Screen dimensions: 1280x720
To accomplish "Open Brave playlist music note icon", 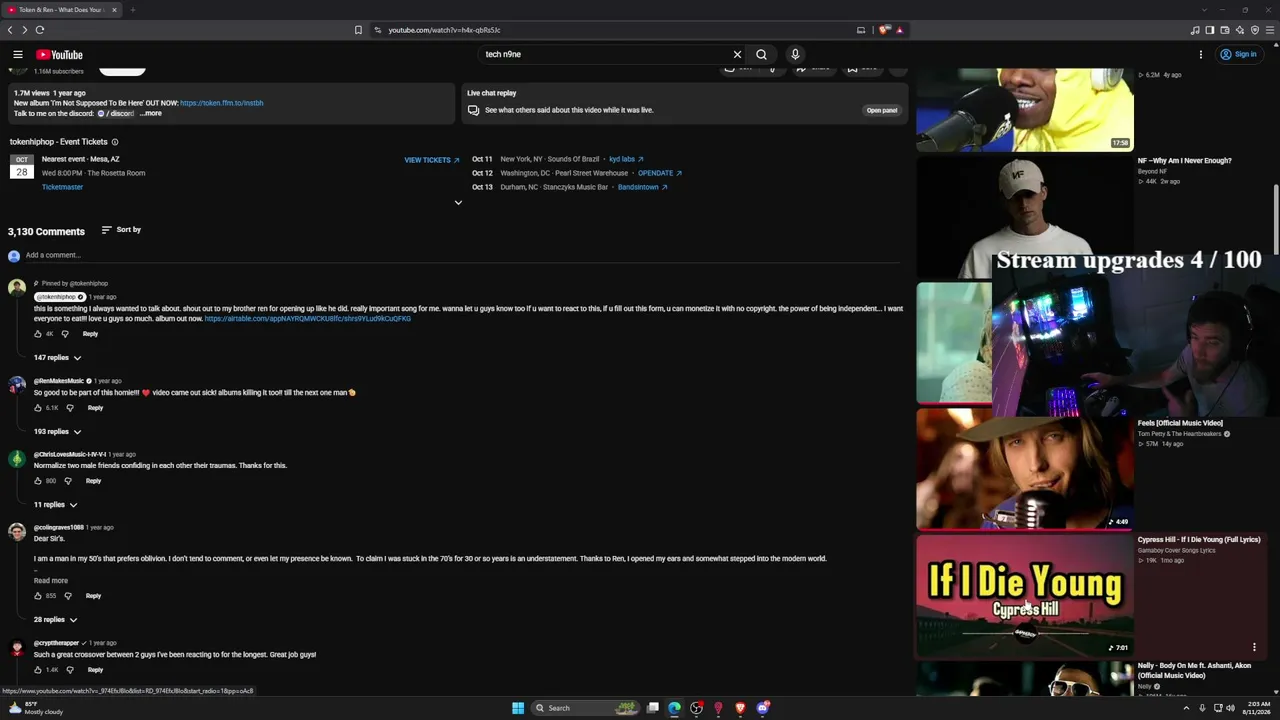I will (x=1195, y=30).
